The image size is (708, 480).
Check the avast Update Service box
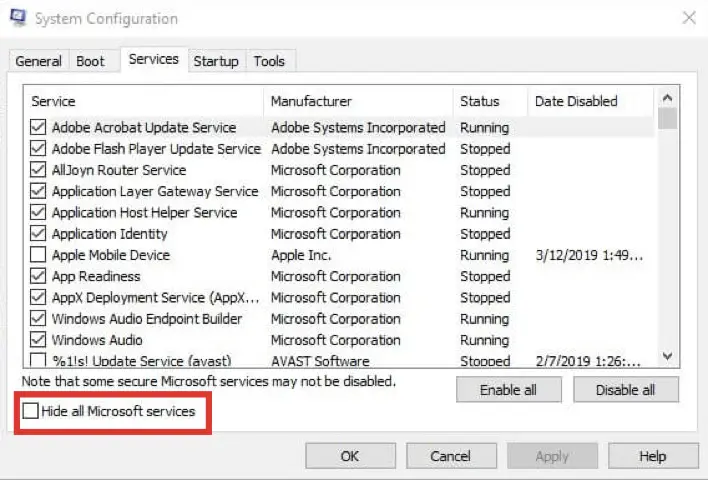pyautogui.click(x=38, y=360)
